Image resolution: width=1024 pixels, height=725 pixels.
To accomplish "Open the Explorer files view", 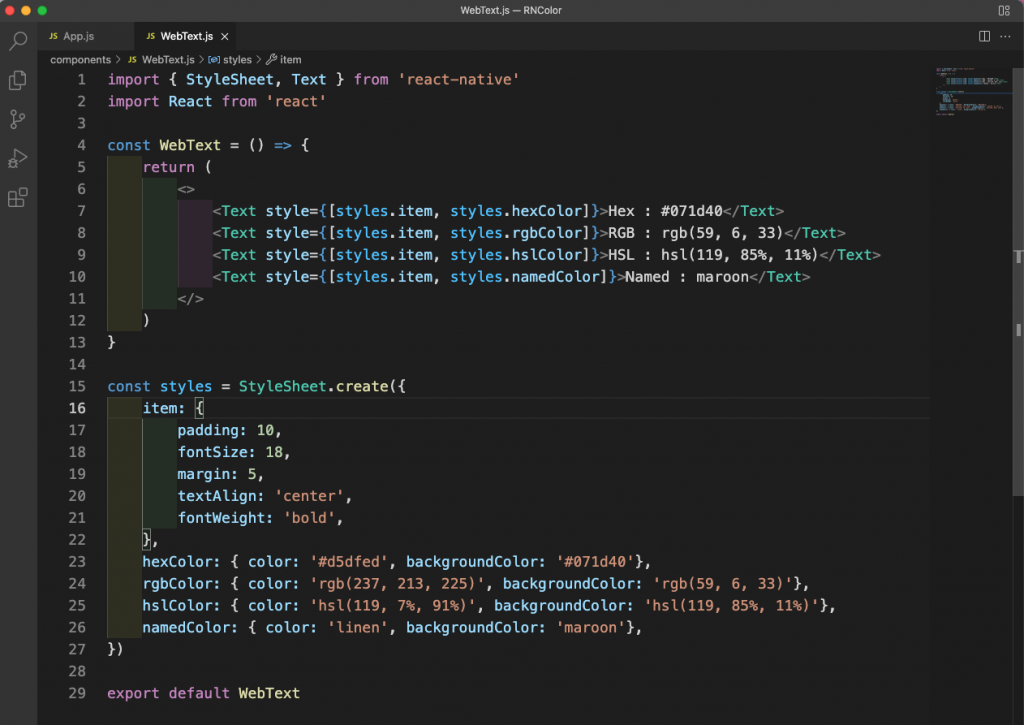I will (x=18, y=80).
